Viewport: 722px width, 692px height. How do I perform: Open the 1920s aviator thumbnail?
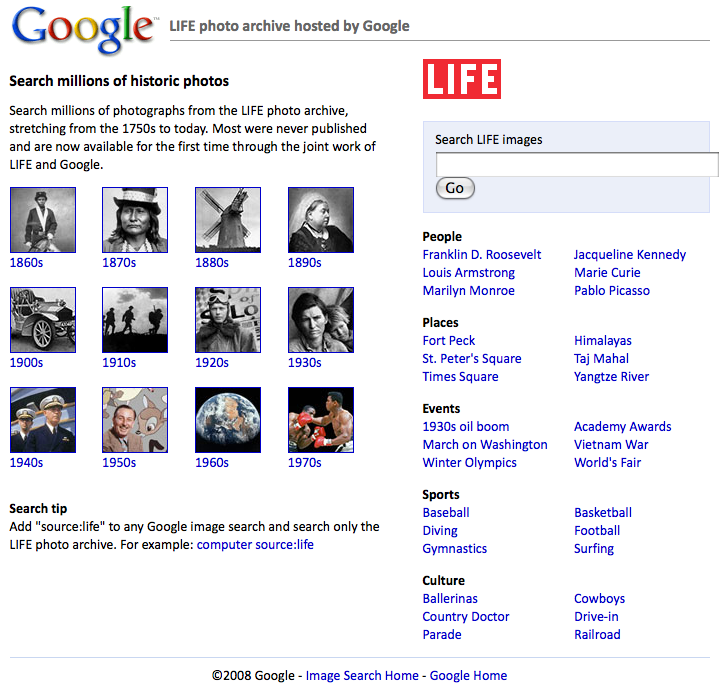[x=228, y=320]
